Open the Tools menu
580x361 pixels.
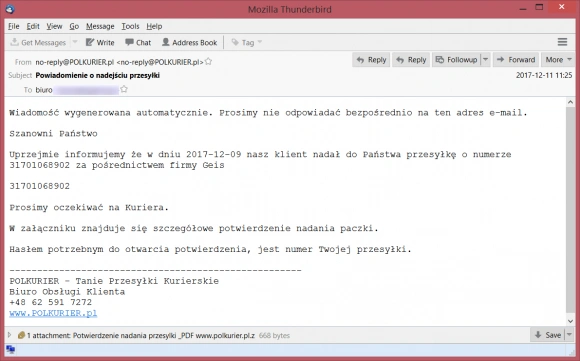(130, 26)
